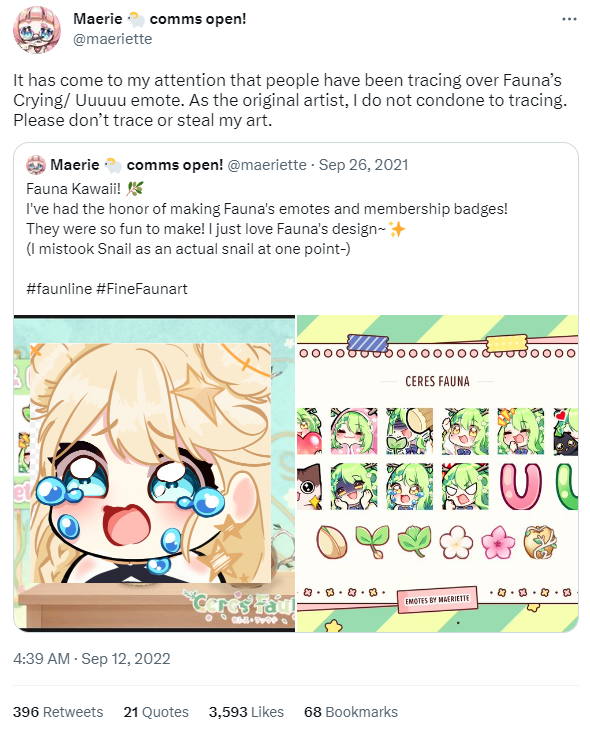Screen dimensions: 590x738
Task: View the 21 Quotes list
Action: [156, 712]
